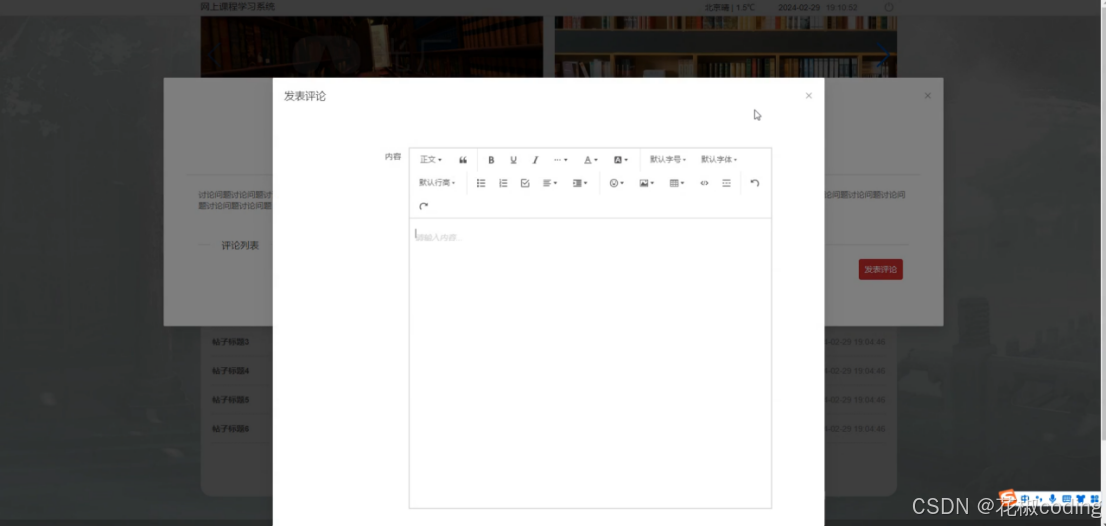Screen dimensions: 1106x527
Task: Go to next carousel image arrow
Action: pyautogui.click(x=882, y=54)
